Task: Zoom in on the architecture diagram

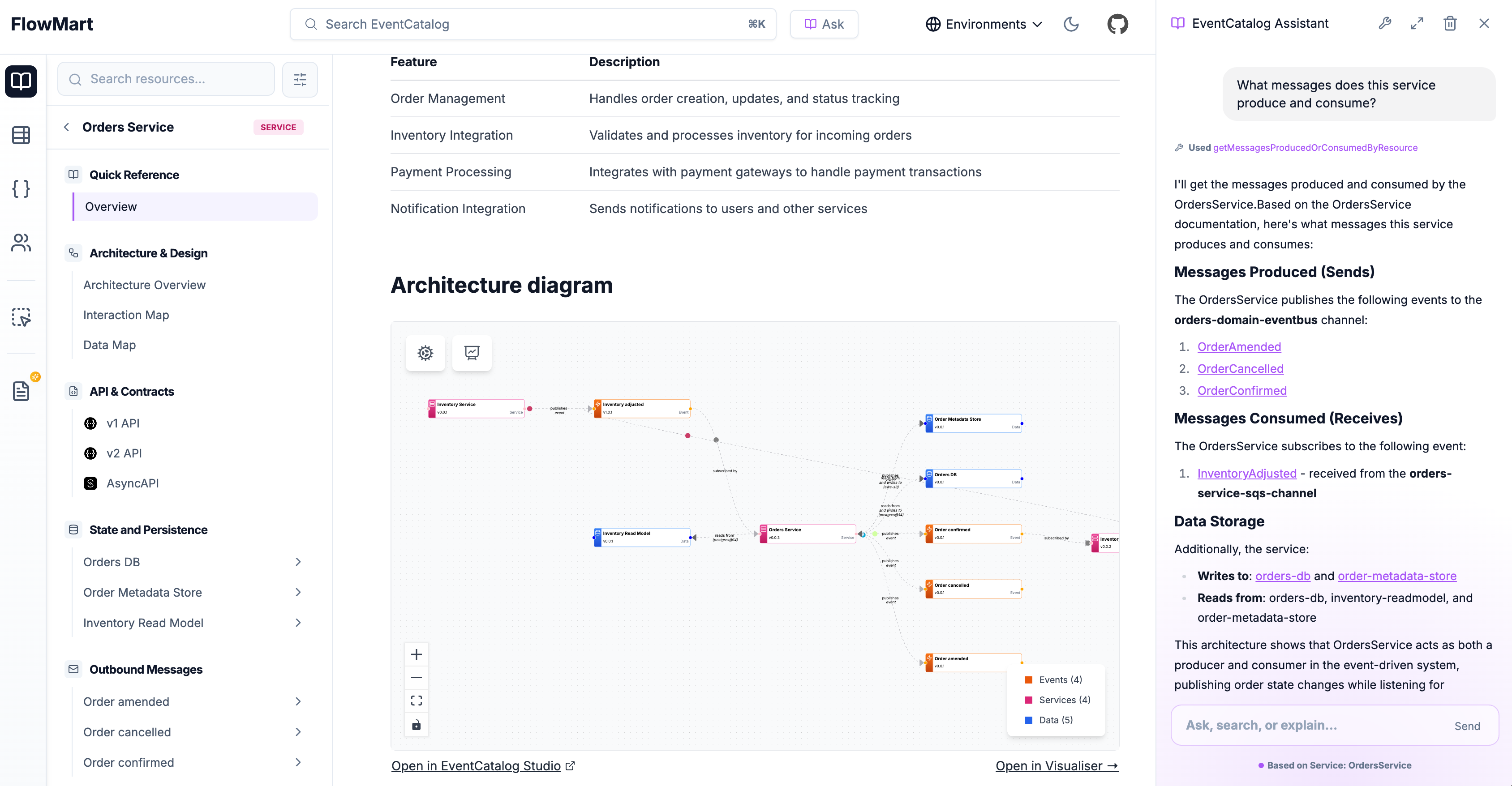Action: click(x=416, y=654)
